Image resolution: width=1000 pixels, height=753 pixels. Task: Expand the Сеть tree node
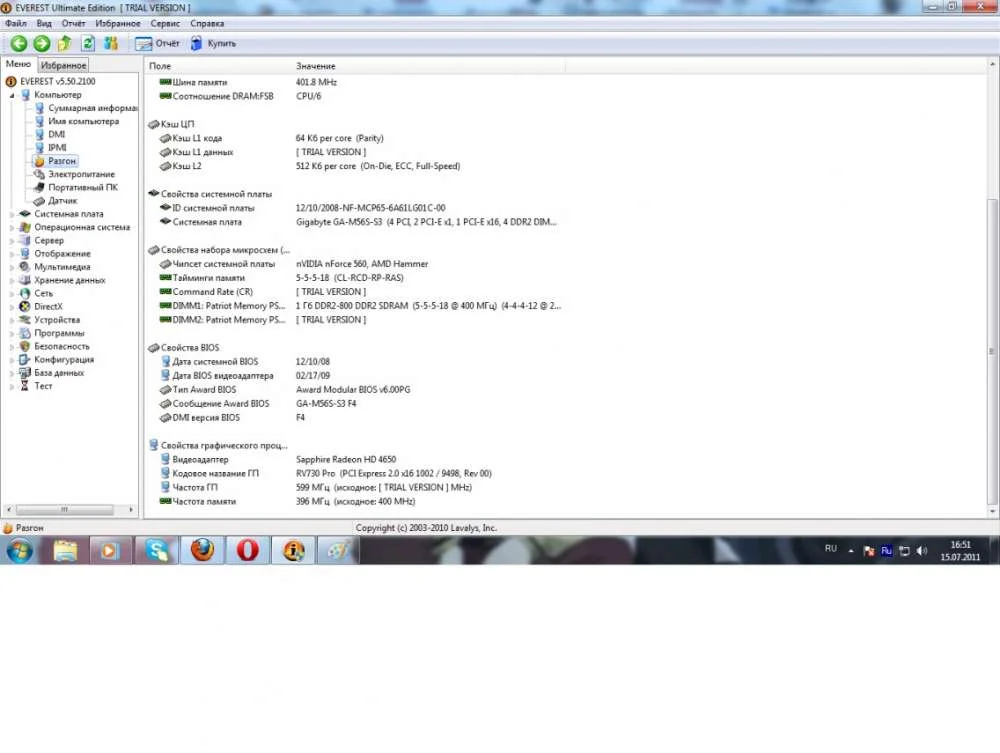click(x=11, y=294)
